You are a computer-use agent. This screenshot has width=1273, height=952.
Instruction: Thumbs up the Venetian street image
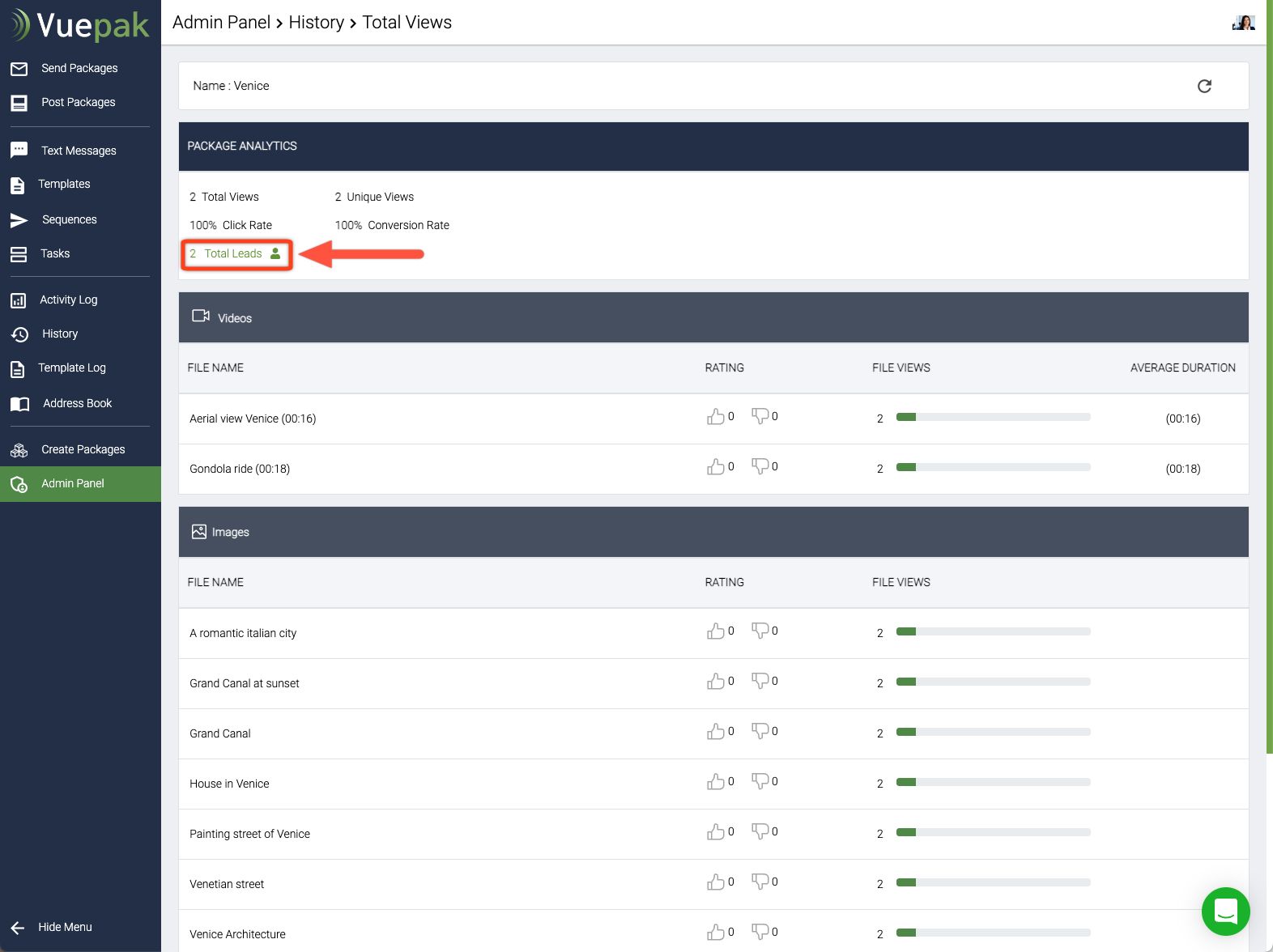[715, 882]
